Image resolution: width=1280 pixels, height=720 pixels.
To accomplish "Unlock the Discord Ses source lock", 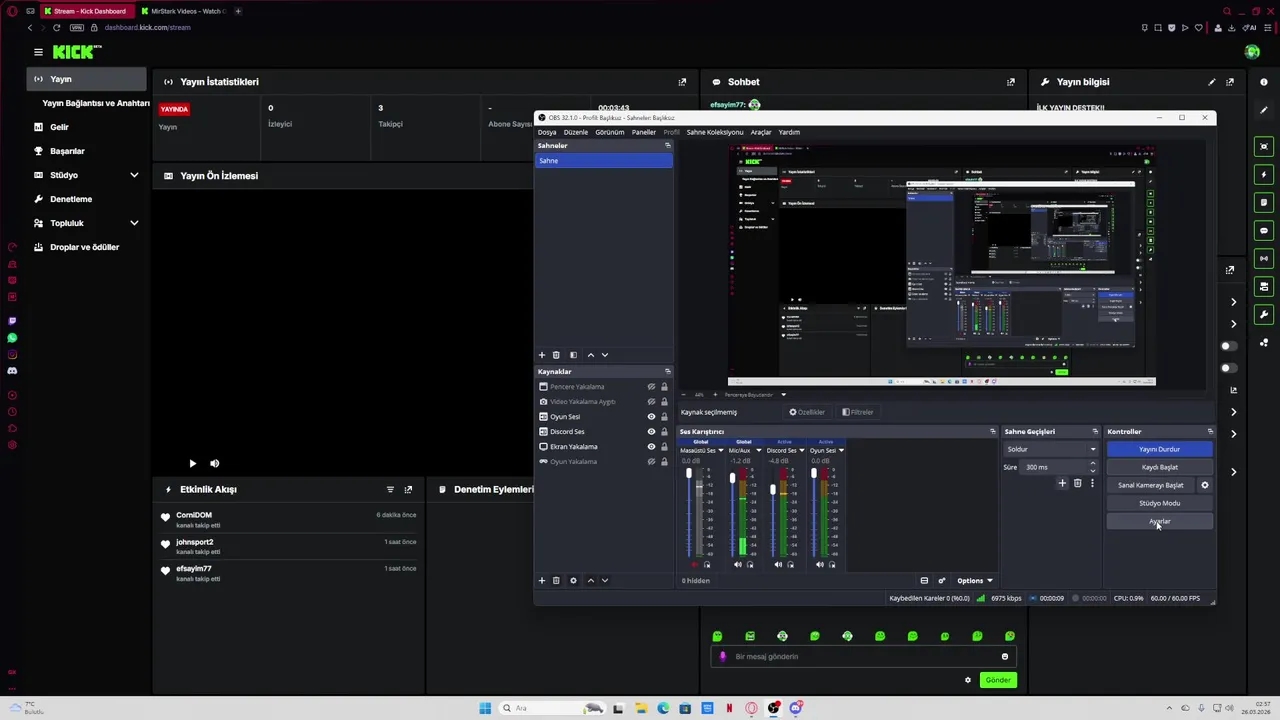I will point(664,432).
